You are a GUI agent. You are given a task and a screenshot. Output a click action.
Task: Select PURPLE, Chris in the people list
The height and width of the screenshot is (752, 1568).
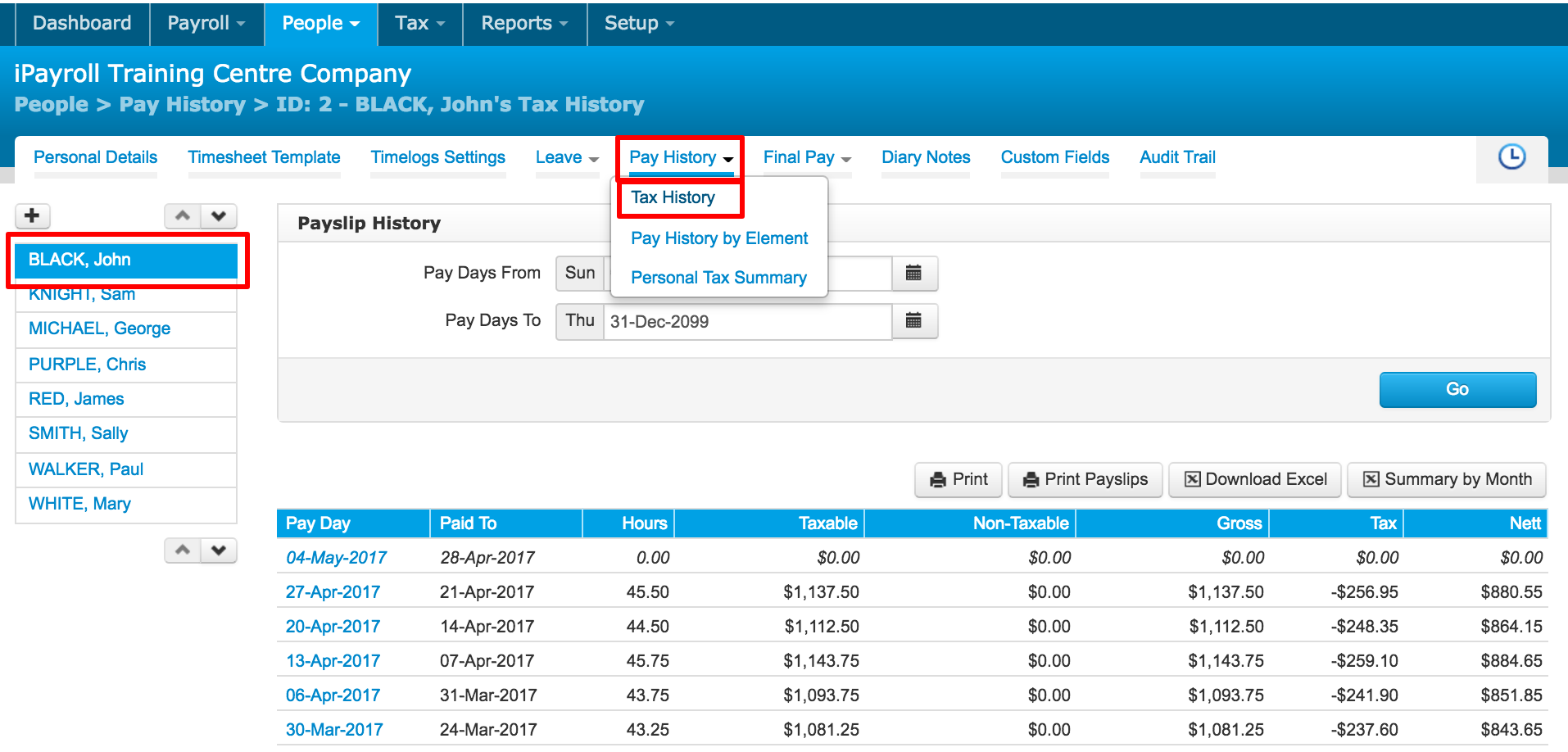(126, 365)
